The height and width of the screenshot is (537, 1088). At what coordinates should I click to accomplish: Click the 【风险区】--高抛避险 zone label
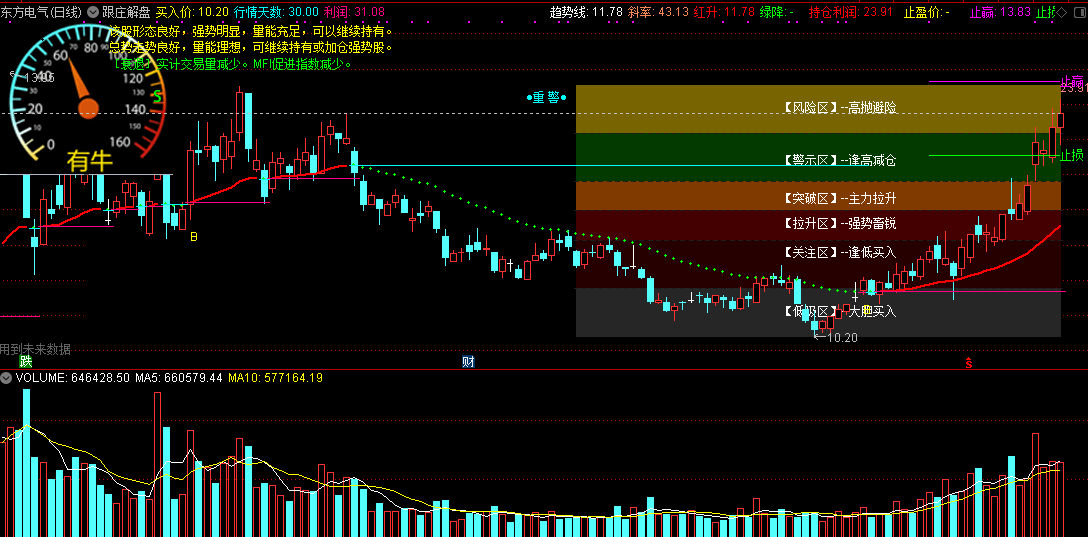pos(839,108)
